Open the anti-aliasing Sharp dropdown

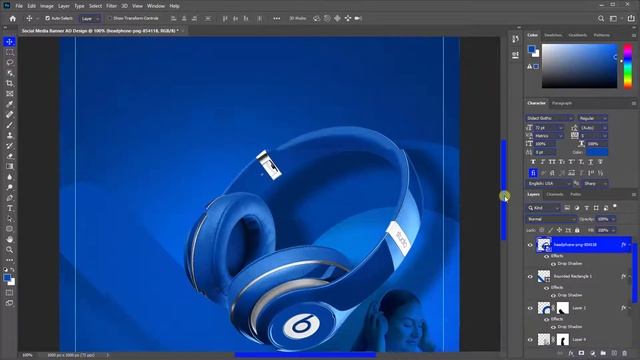point(595,184)
